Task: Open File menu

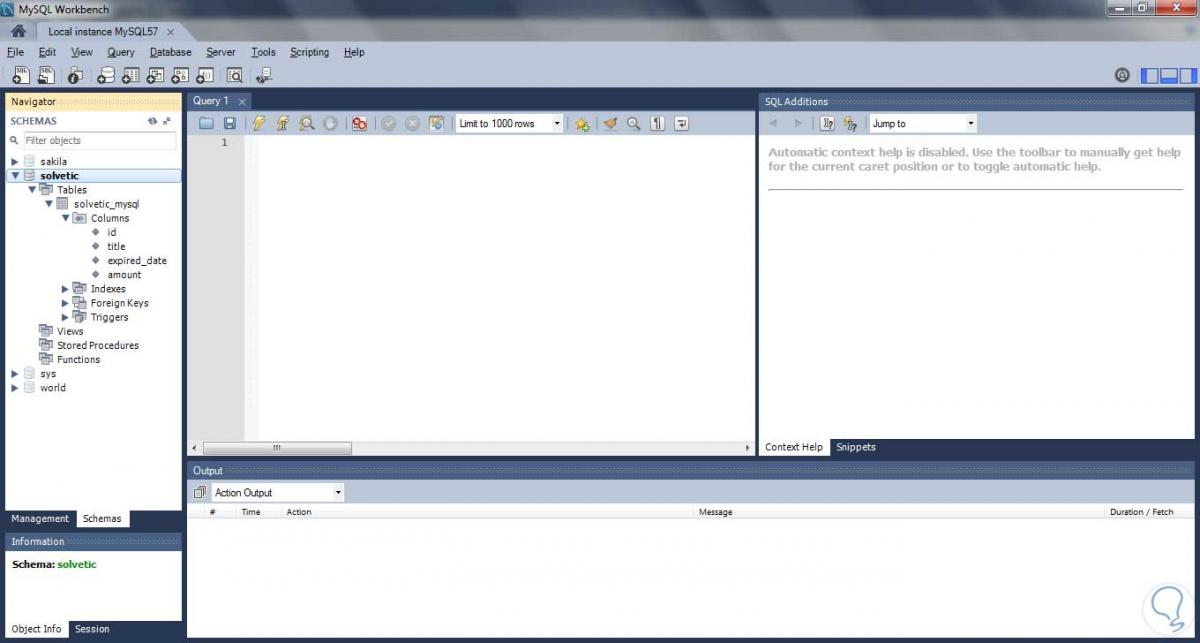Action: [x=15, y=52]
